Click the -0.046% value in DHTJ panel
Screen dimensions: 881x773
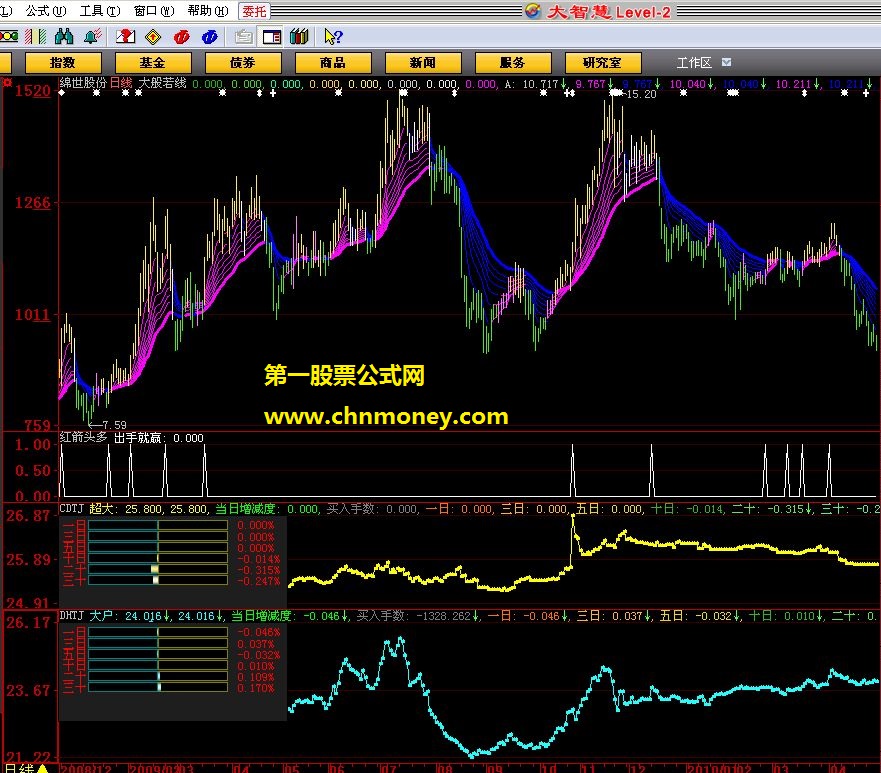click(x=258, y=633)
